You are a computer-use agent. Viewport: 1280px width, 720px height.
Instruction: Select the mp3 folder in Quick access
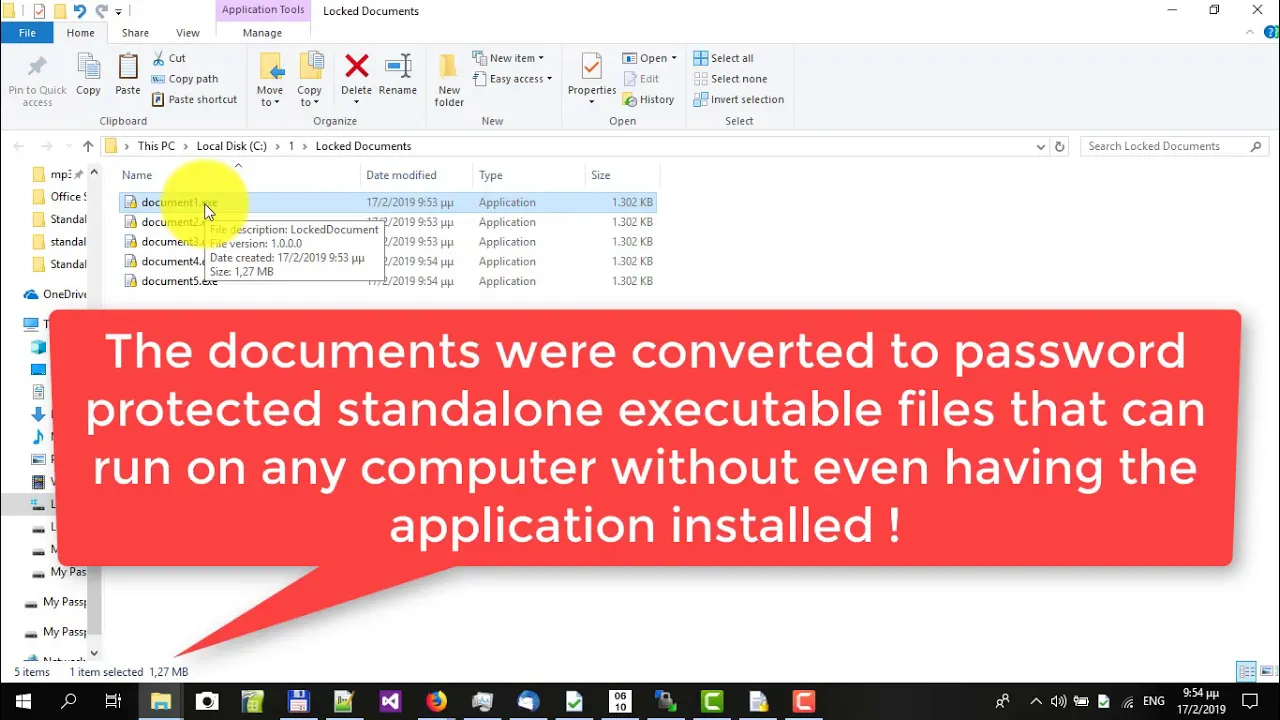pyautogui.click(x=58, y=175)
